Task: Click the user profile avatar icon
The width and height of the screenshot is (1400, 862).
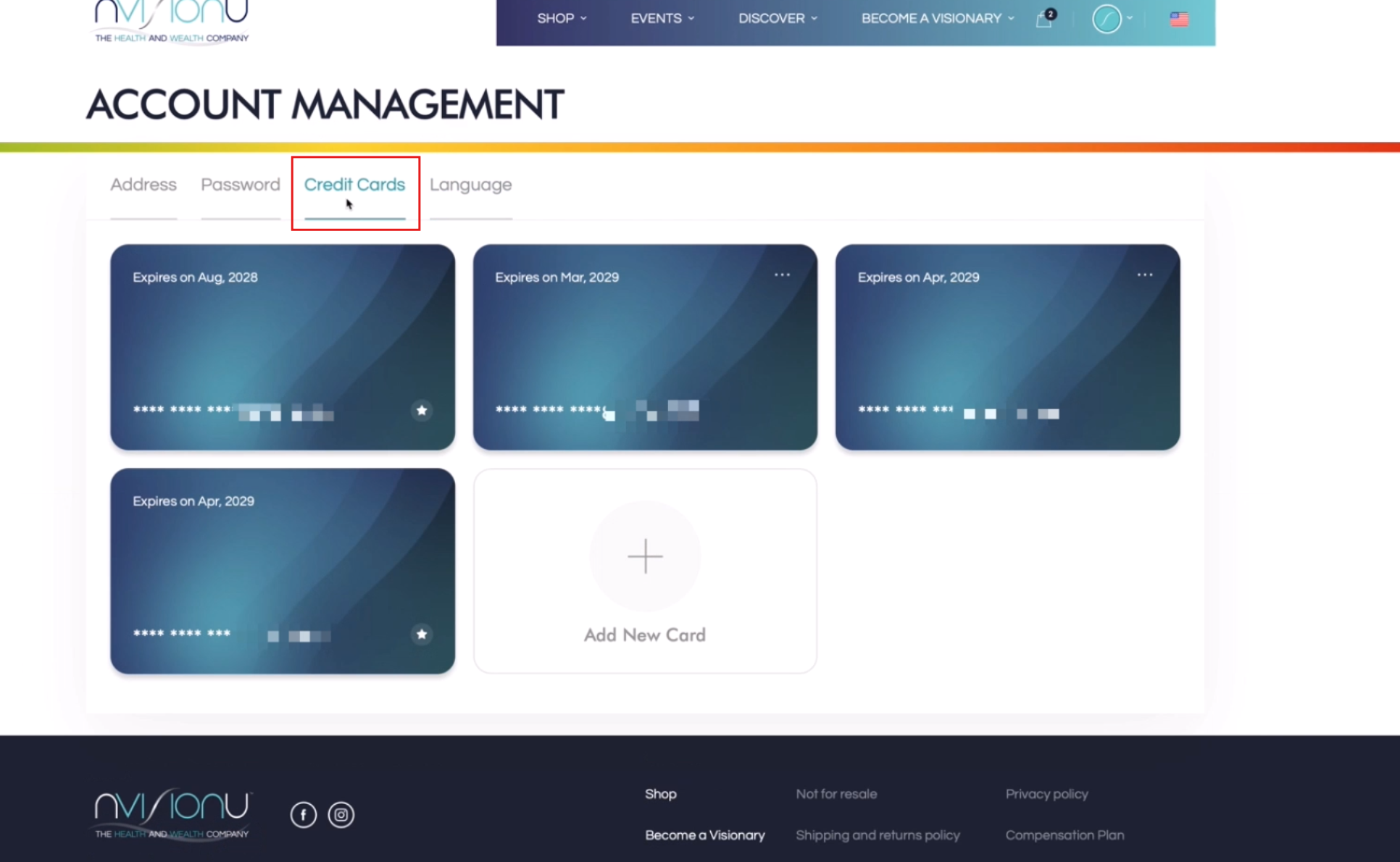Action: [x=1107, y=19]
